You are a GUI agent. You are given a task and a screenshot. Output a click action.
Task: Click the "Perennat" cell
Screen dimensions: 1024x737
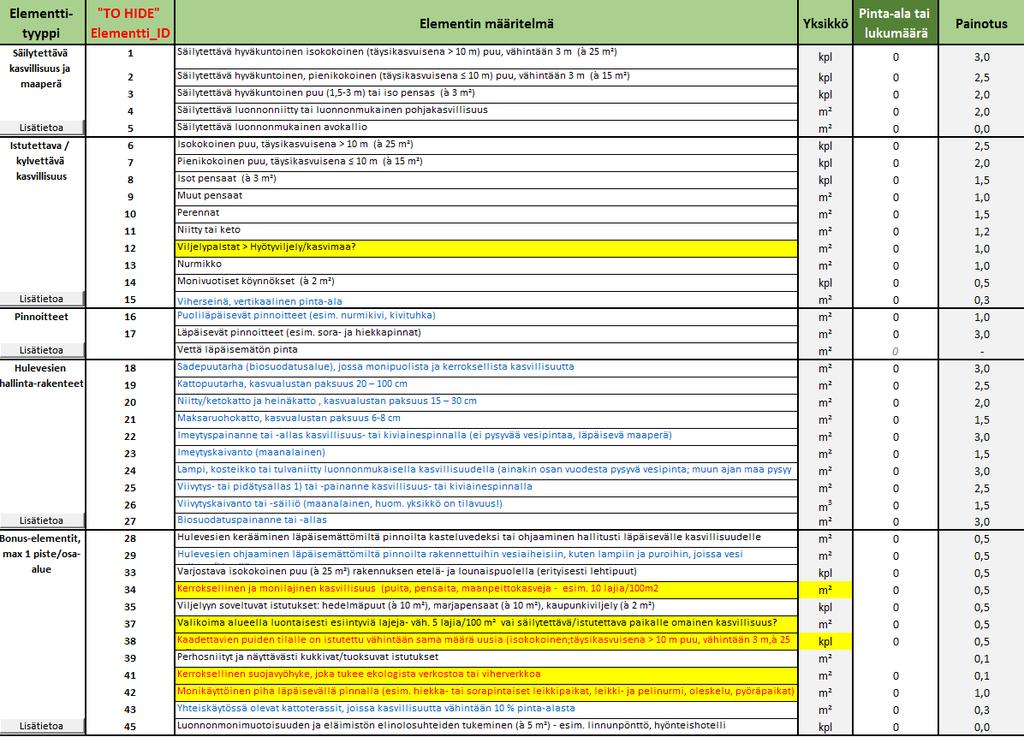click(x=487, y=213)
